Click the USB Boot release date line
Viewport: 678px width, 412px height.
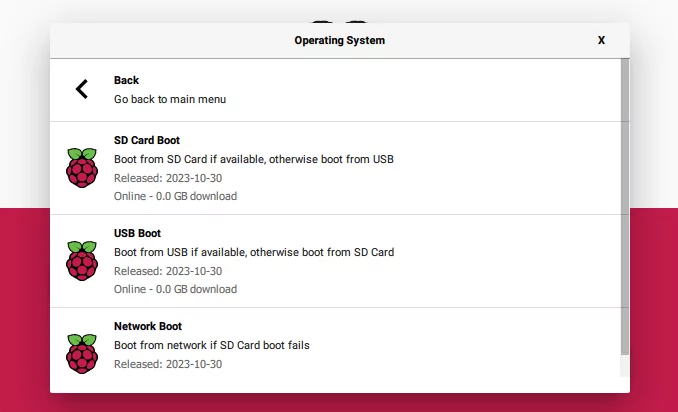click(168, 271)
